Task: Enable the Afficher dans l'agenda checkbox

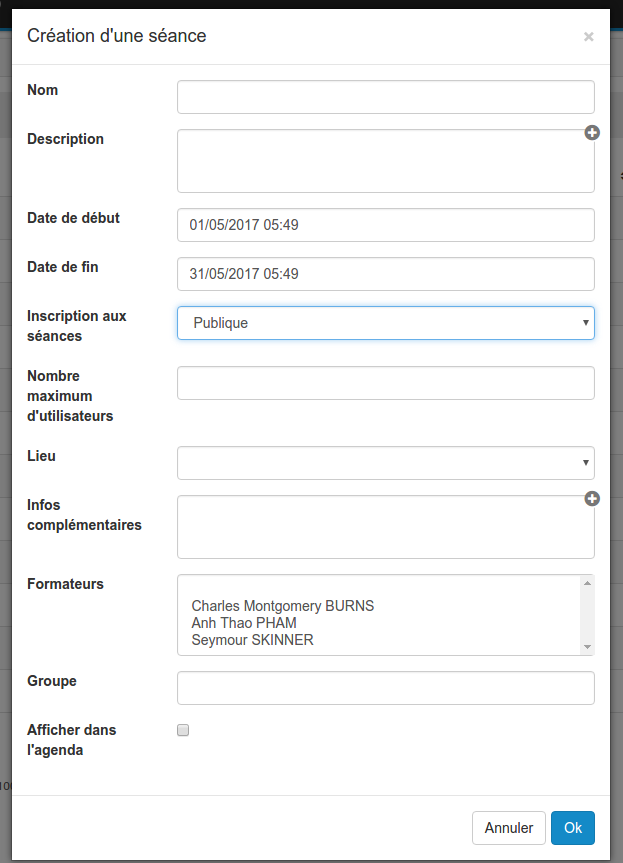Action: pyautogui.click(x=183, y=730)
